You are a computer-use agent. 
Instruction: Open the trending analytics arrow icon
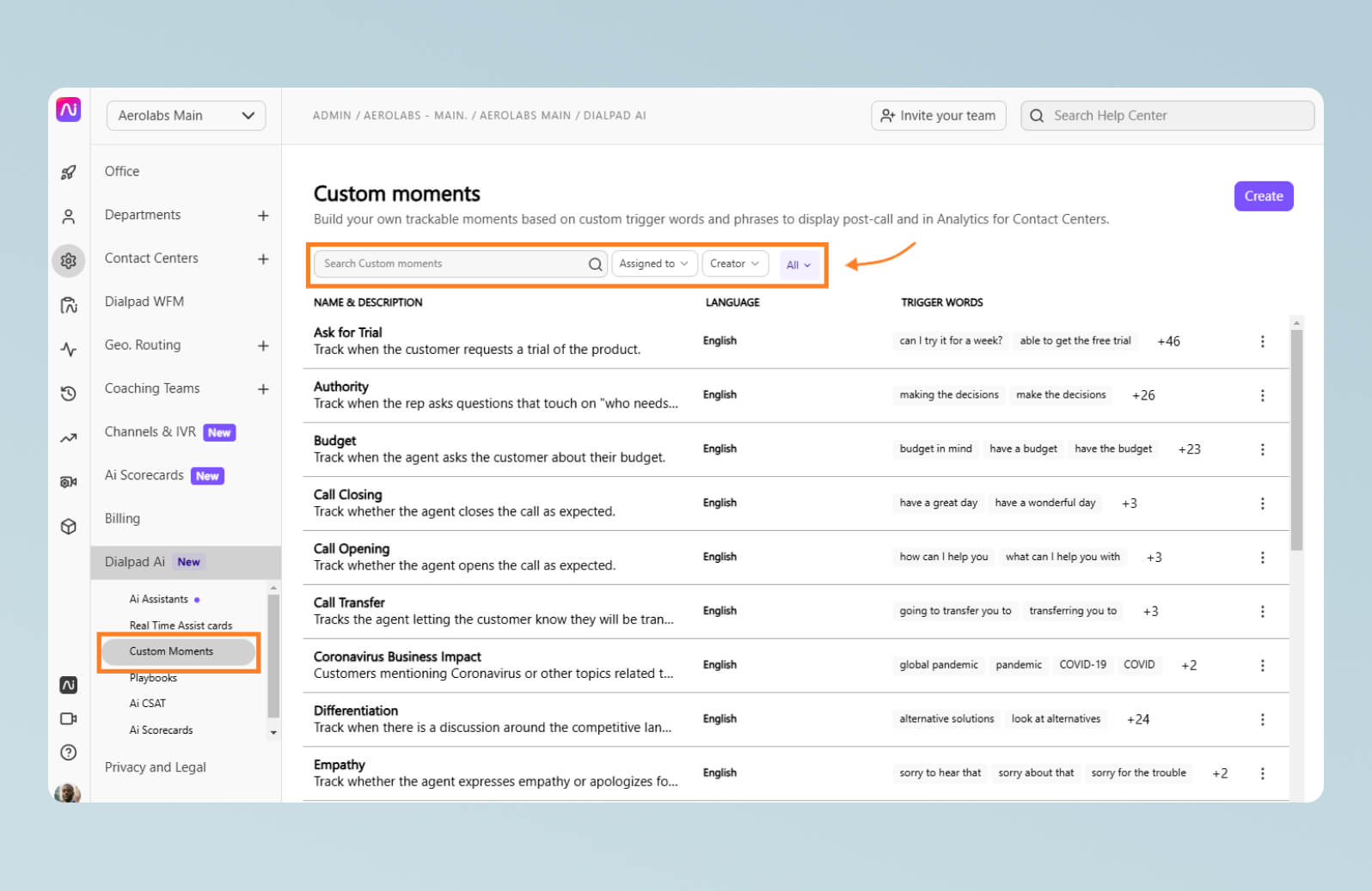coord(69,438)
